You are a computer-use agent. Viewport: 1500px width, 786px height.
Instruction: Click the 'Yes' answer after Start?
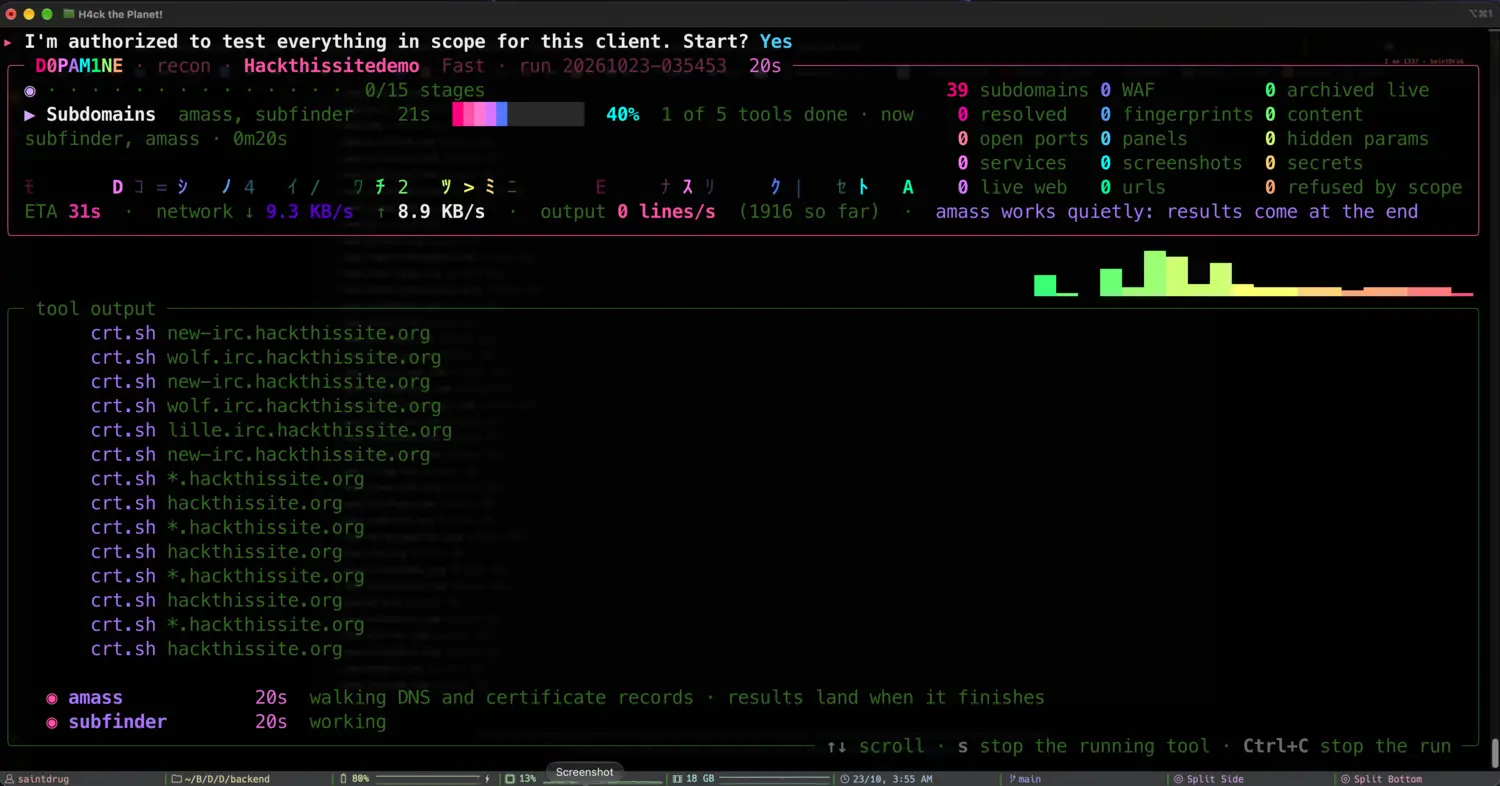776,42
